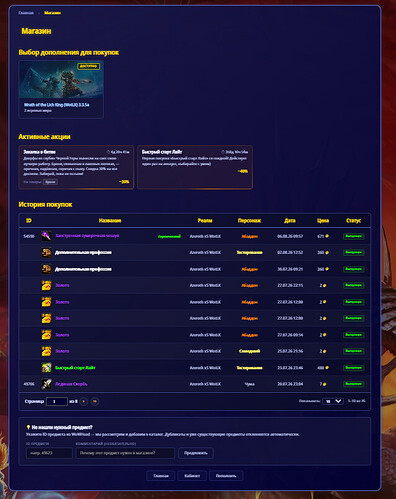Open Дополнительная профессия dated 02.08.26
This screenshot has width=396, height=499.
click(83, 252)
